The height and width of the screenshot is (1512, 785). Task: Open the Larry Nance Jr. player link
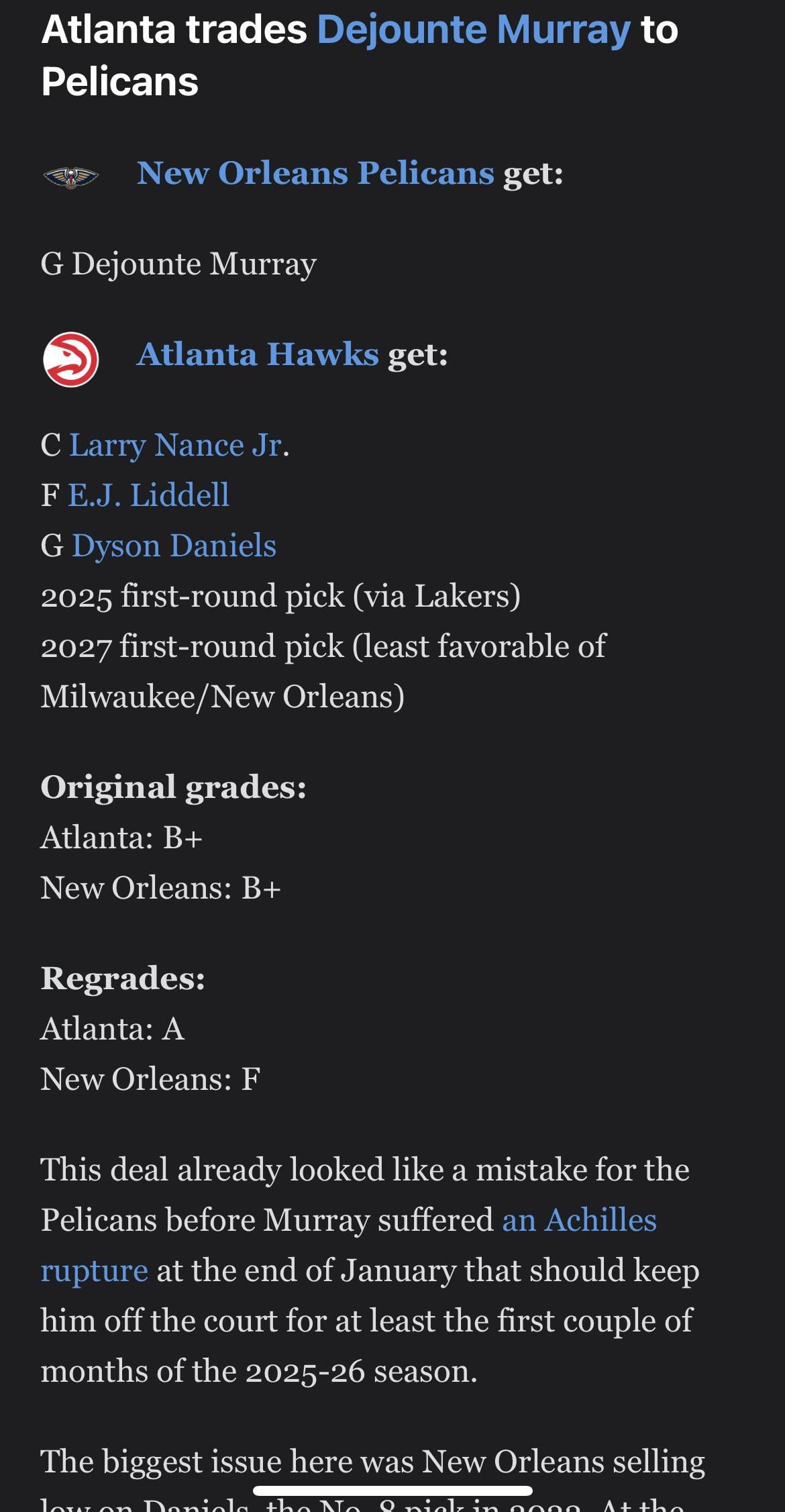[x=178, y=445]
